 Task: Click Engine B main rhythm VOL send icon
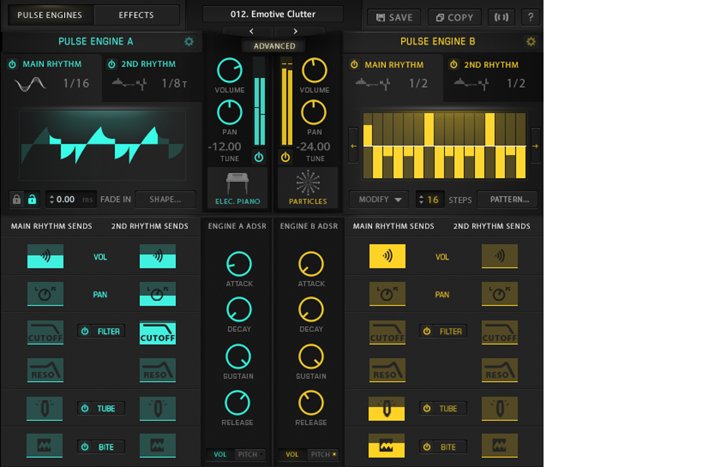pos(387,256)
